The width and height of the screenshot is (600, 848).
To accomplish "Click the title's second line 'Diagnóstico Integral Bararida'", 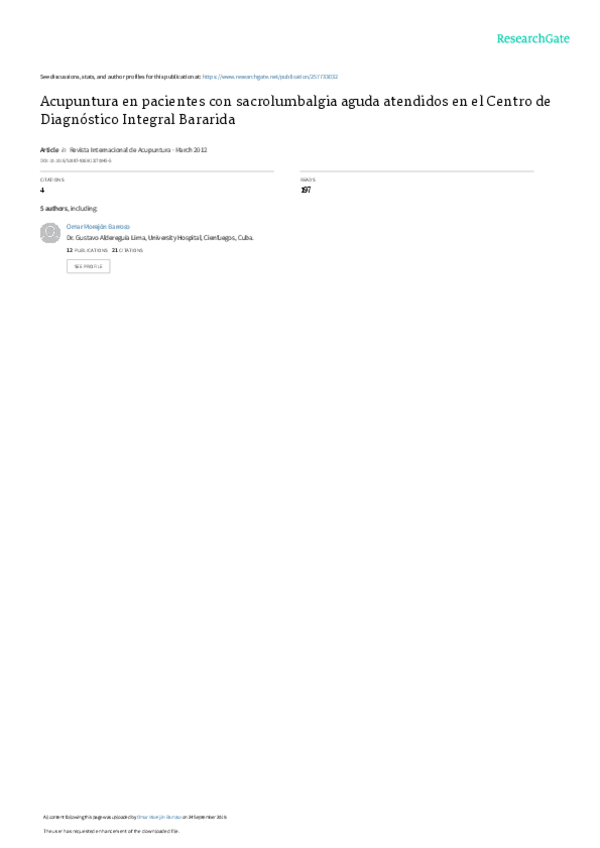I will click(138, 120).
